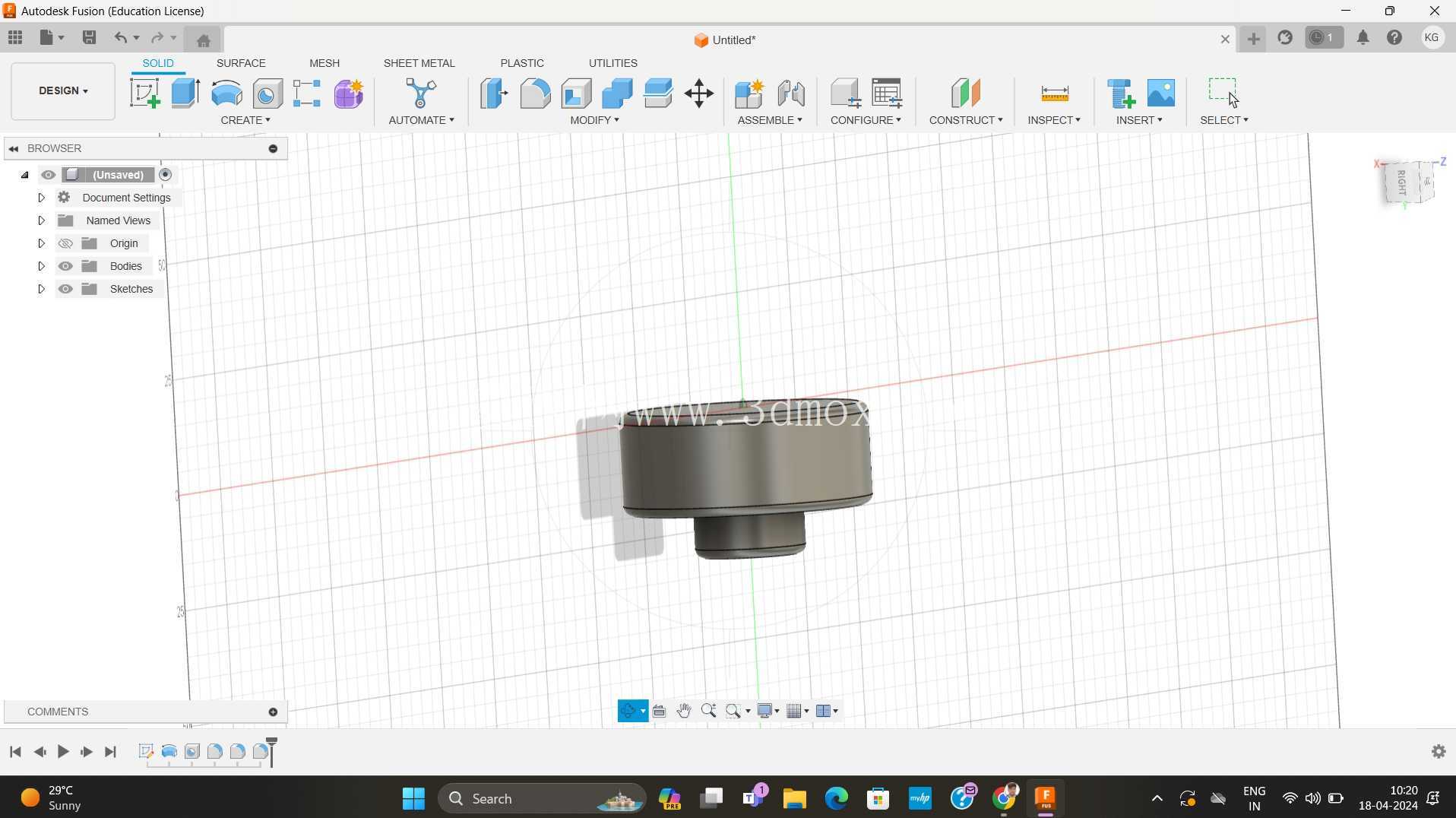The height and width of the screenshot is (818, 1456).
Task: Select the Revolve tool icon
Action: [x=226, y=94]
